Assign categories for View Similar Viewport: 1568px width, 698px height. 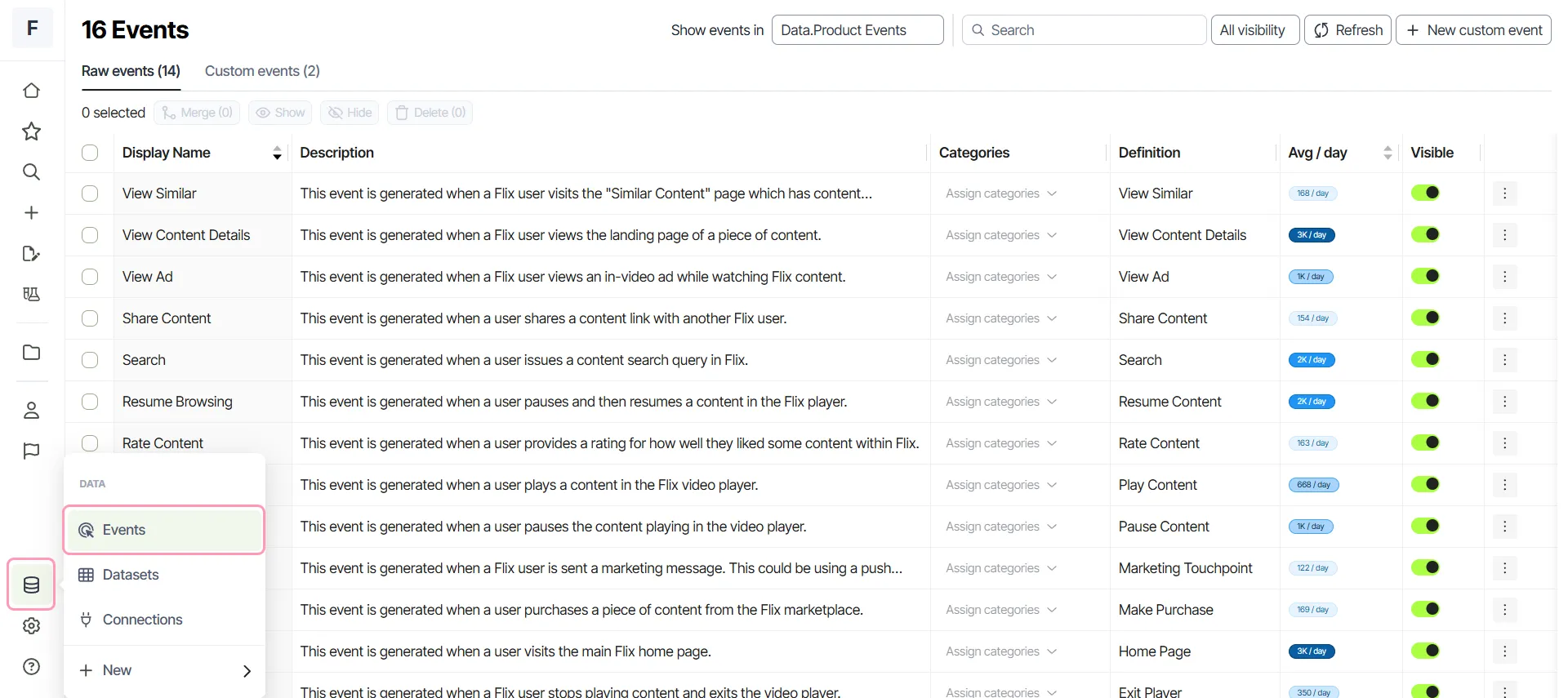(1001, 193)
